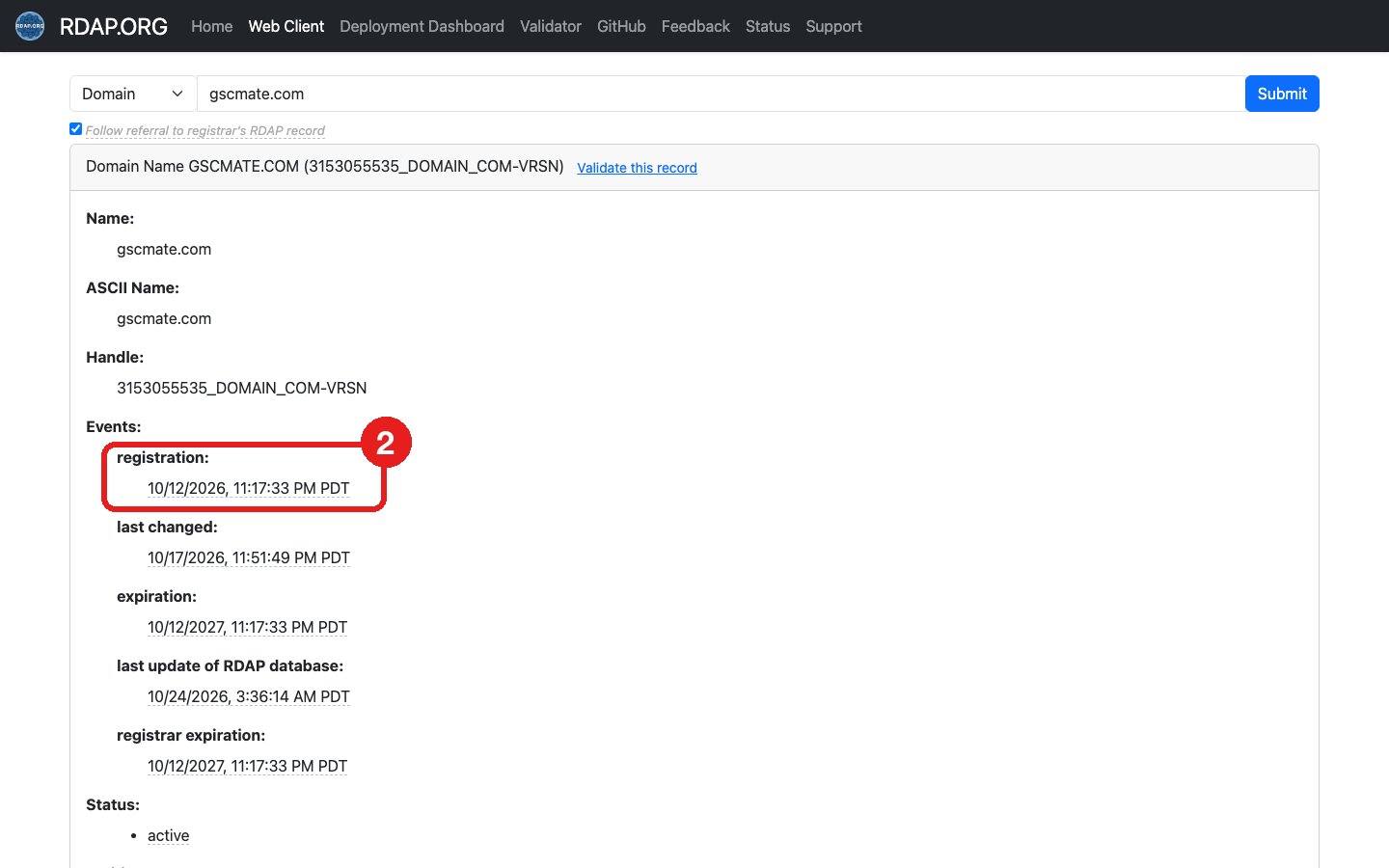Open the Home nav item
This screenshot has height=868, width=1389.
tap(211, 26)
